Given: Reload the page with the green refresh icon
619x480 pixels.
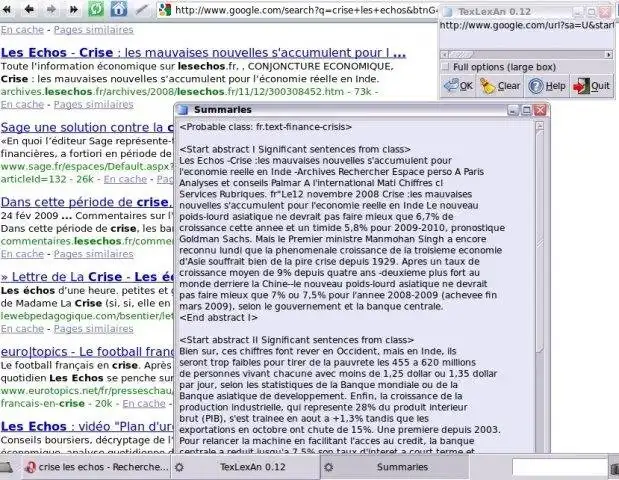Looking at the screenshot, I should tap(96, 9).
